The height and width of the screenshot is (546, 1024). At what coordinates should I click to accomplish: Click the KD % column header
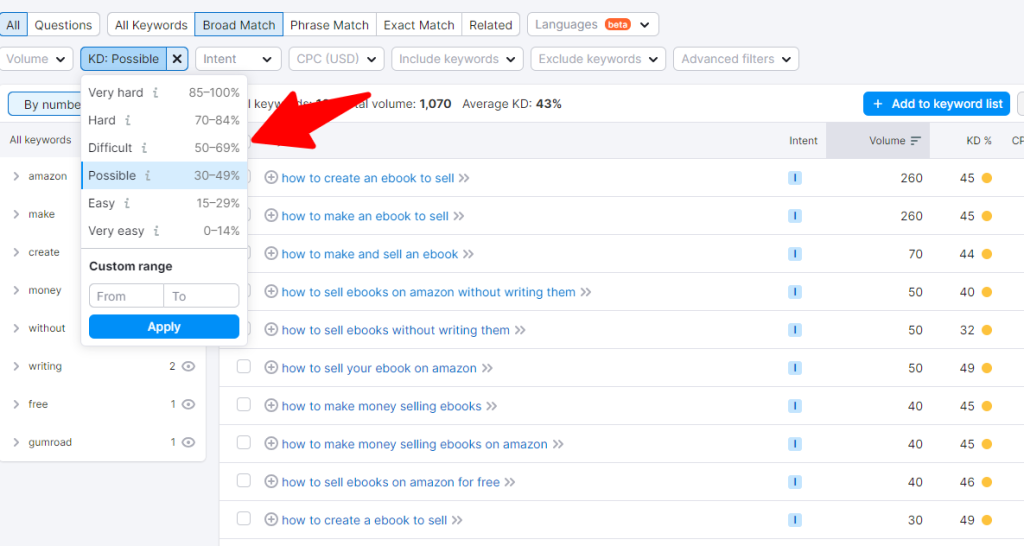click(x=978, y=140)
